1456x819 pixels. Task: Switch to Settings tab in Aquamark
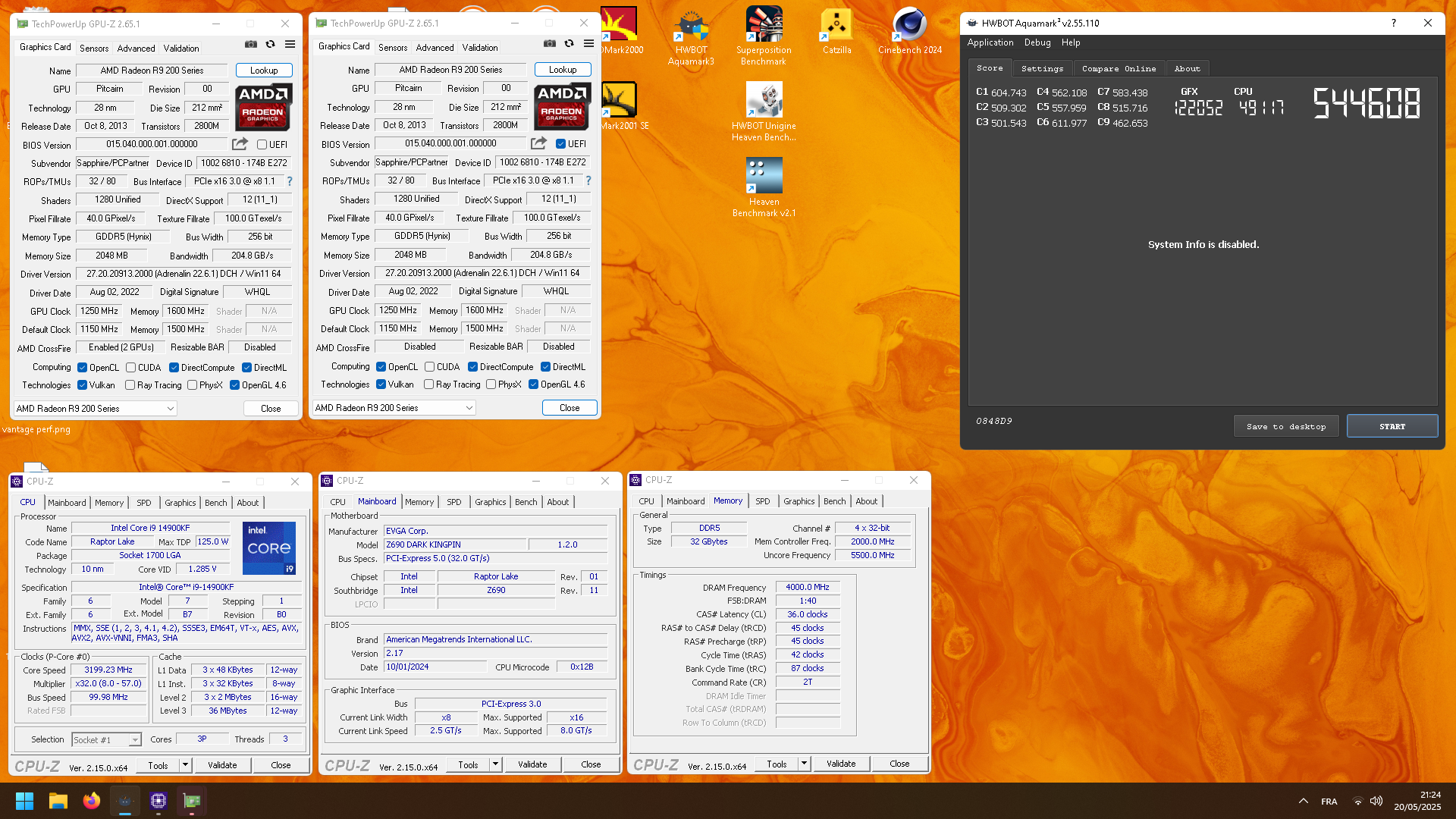(x=1042, y=68)
